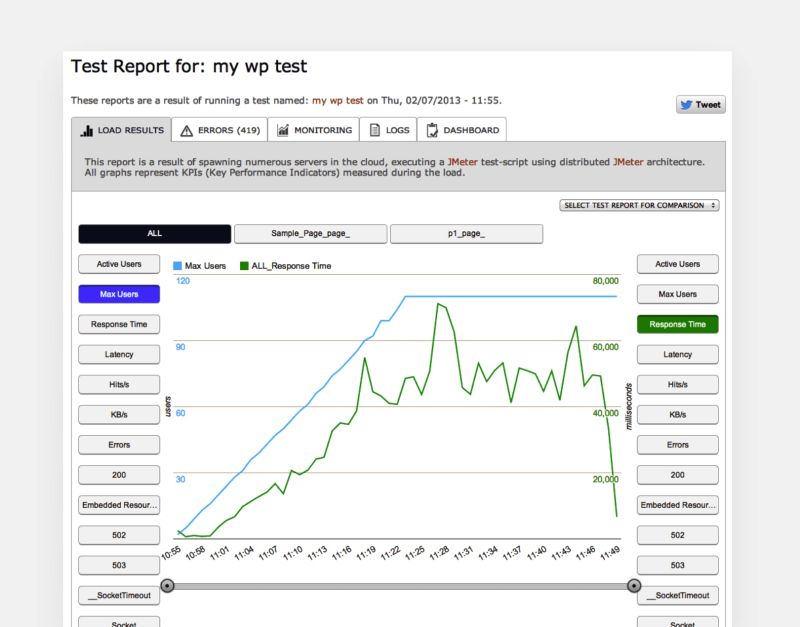Toggle left-side Active Users metric
This screenshot has width=800, height=627.
pos(119,264)
